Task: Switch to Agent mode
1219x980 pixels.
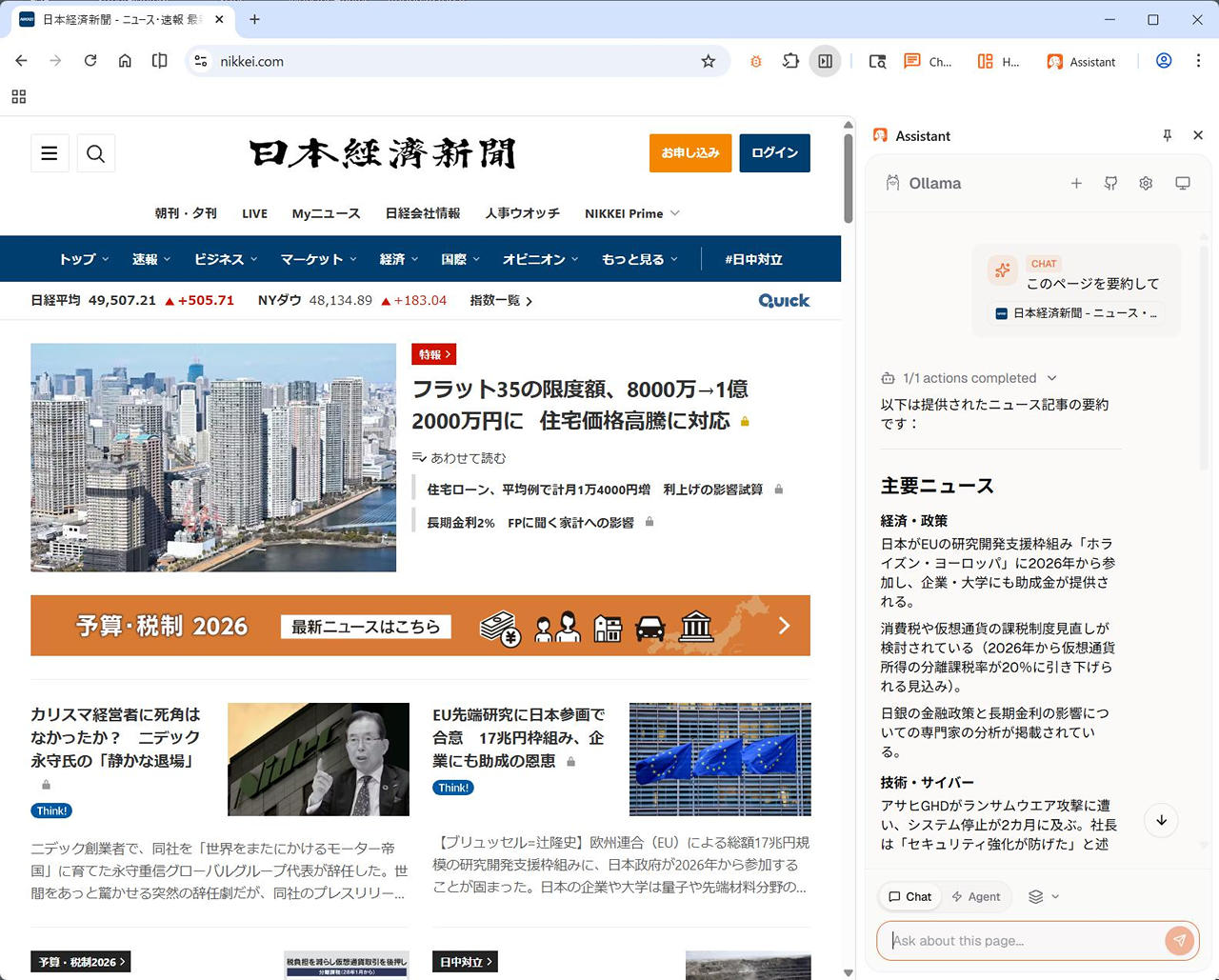Action: (x=976, y=896)
